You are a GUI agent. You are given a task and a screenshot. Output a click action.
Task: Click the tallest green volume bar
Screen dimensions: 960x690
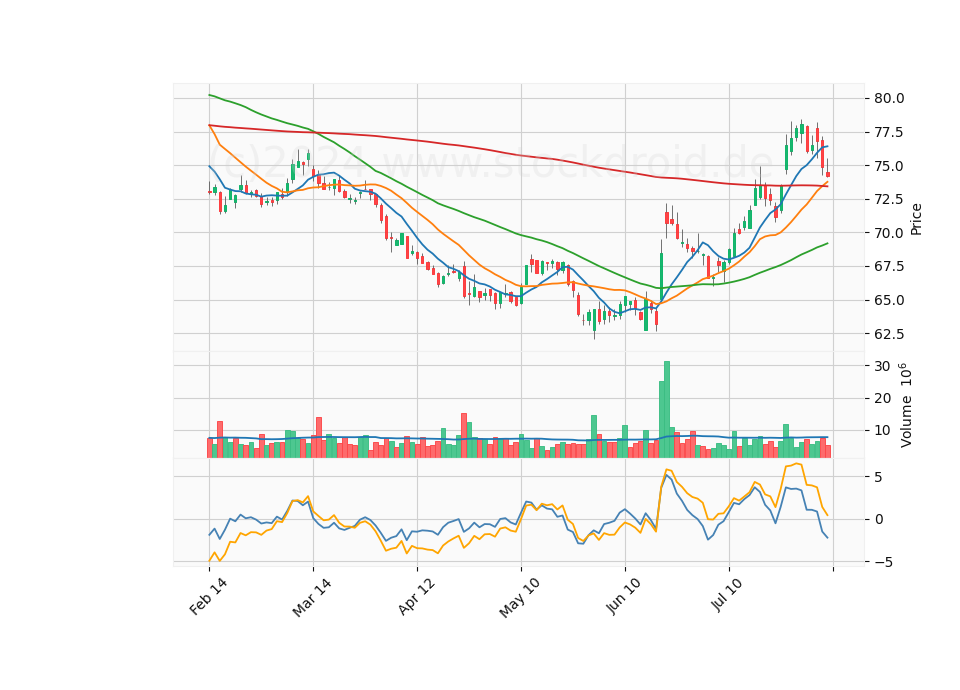[x=667, y=410]
